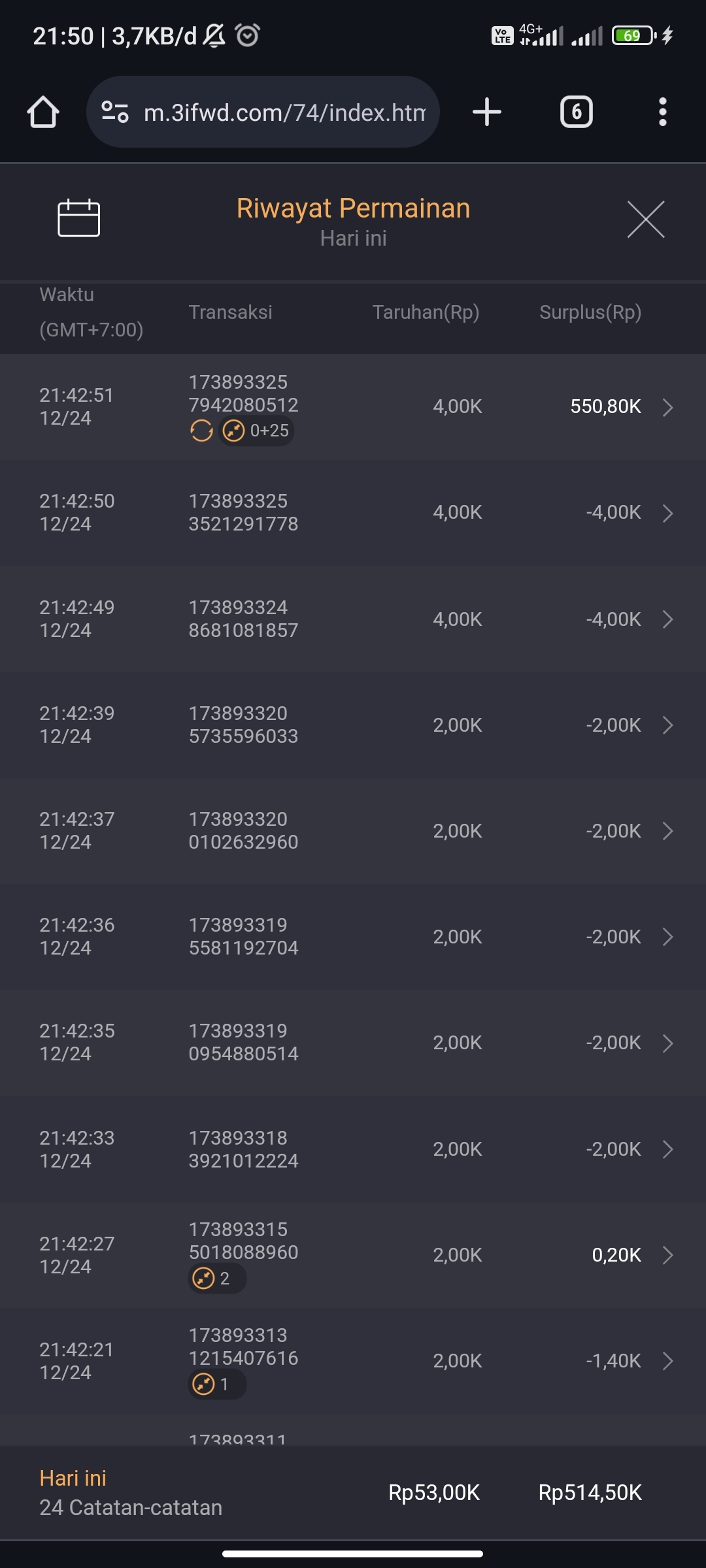Tap the circular replay icon on 21:42:51 row
Image resolution: width=706 pixels, height=1568 pixels.
click(x=201, y=431)
